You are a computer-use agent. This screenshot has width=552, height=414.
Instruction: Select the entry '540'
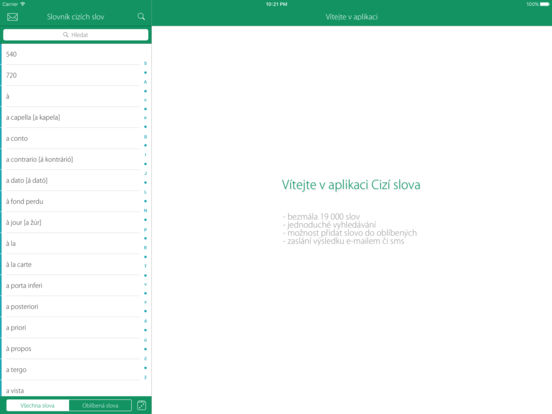point(72,54)
